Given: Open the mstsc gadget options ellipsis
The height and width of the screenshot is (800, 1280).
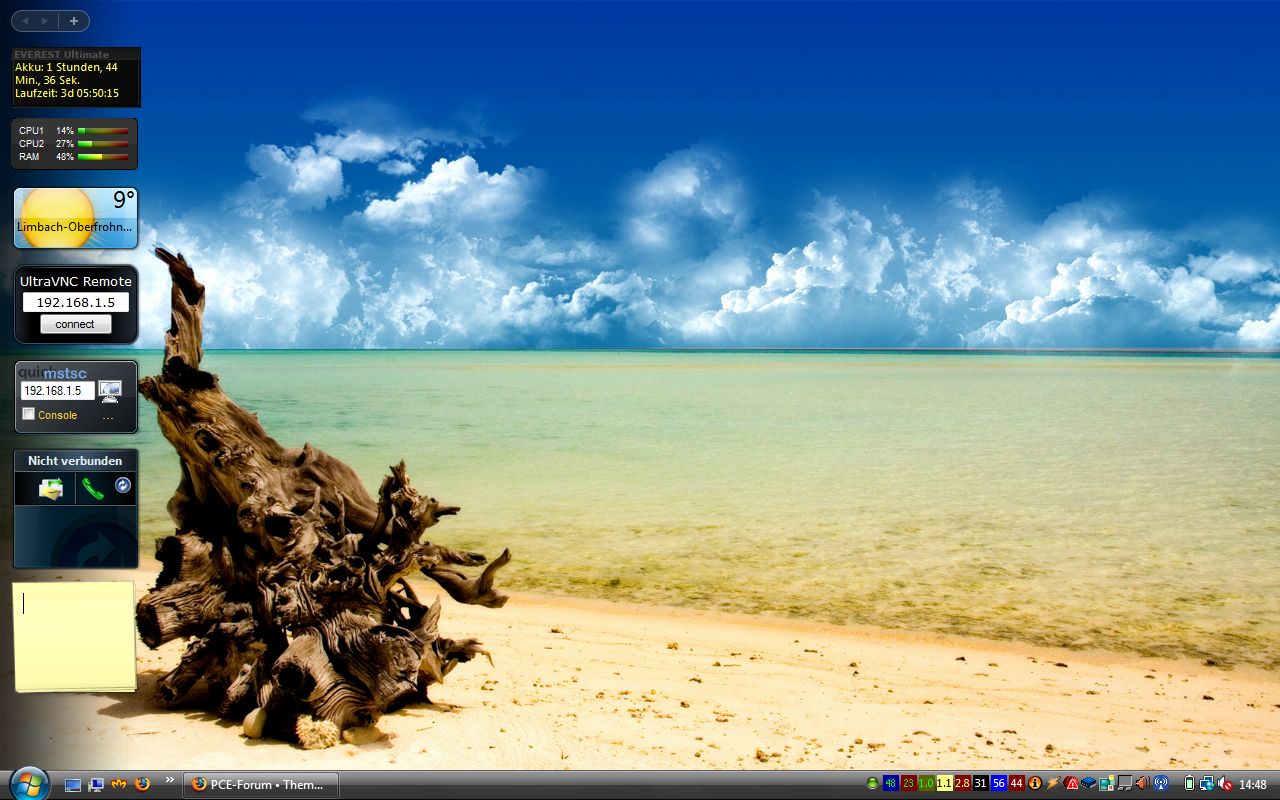Looking at the screenshot, I should 108,415.
